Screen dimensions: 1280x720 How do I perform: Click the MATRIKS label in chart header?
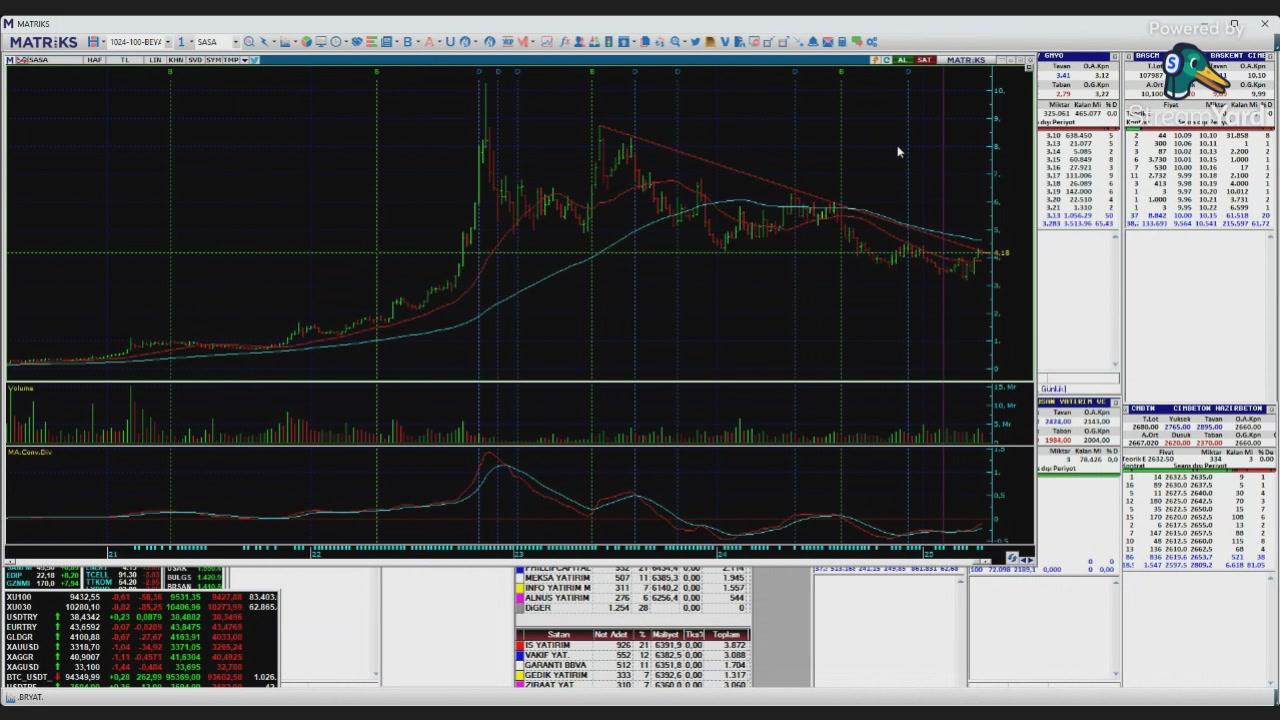point(966,60)
